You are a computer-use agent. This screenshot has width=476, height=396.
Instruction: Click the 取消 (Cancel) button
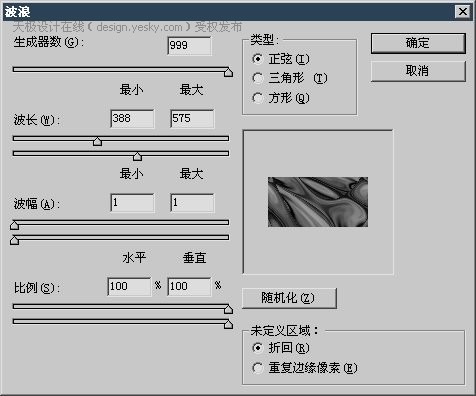coord(418,71)
